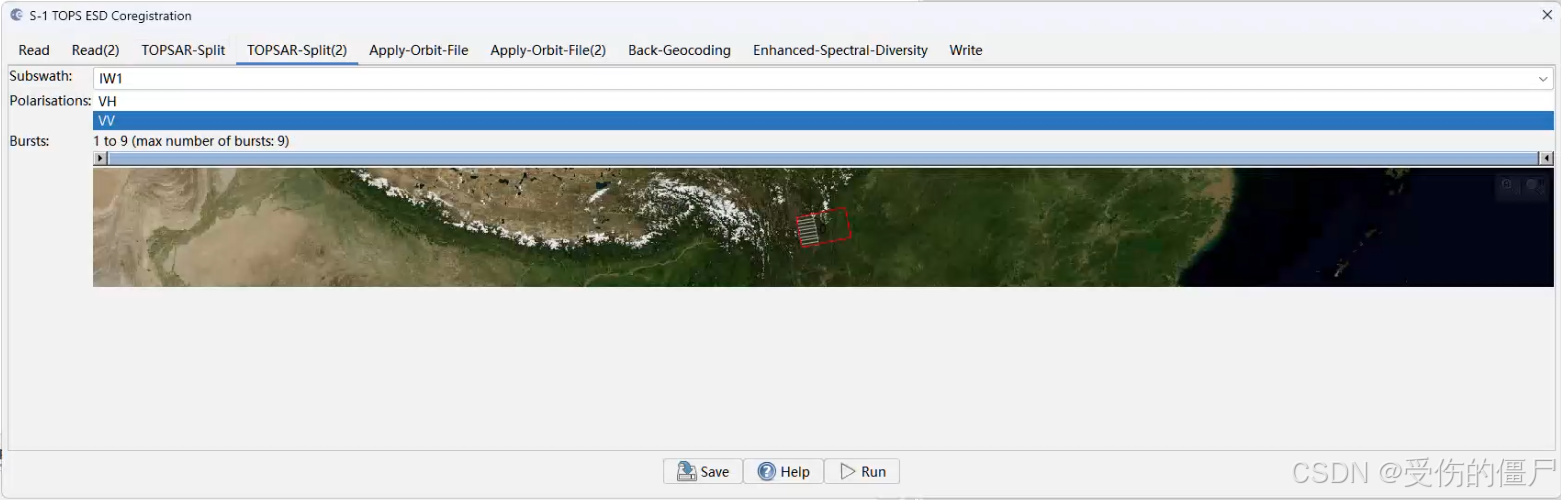The width and height of the screenshot is (1561, 500).
Task: Click the right handle of bursts slider
Action: click(1546, 158)
